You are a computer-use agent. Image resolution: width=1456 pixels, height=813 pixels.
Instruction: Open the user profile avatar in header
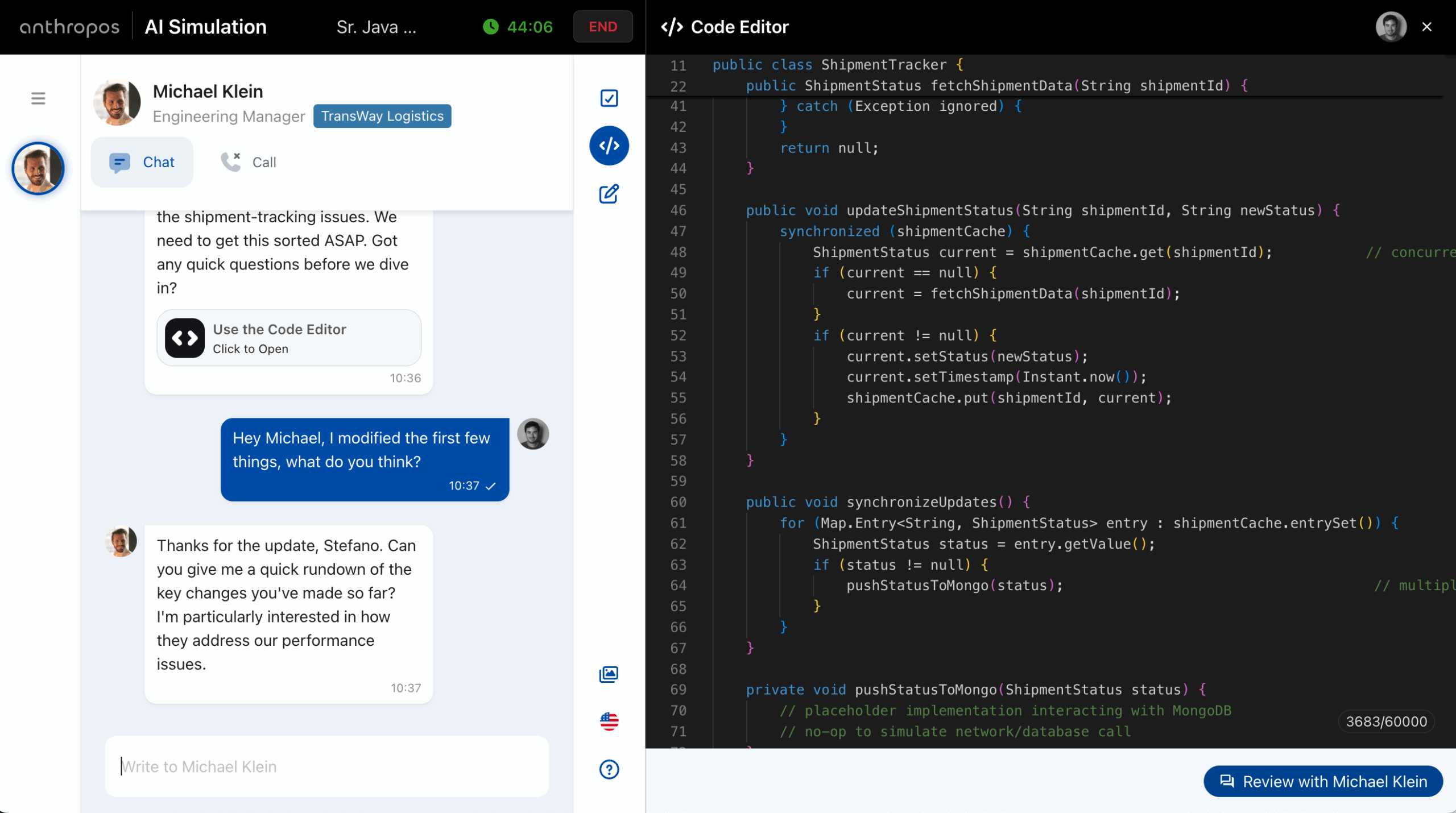click(1391, 27)
